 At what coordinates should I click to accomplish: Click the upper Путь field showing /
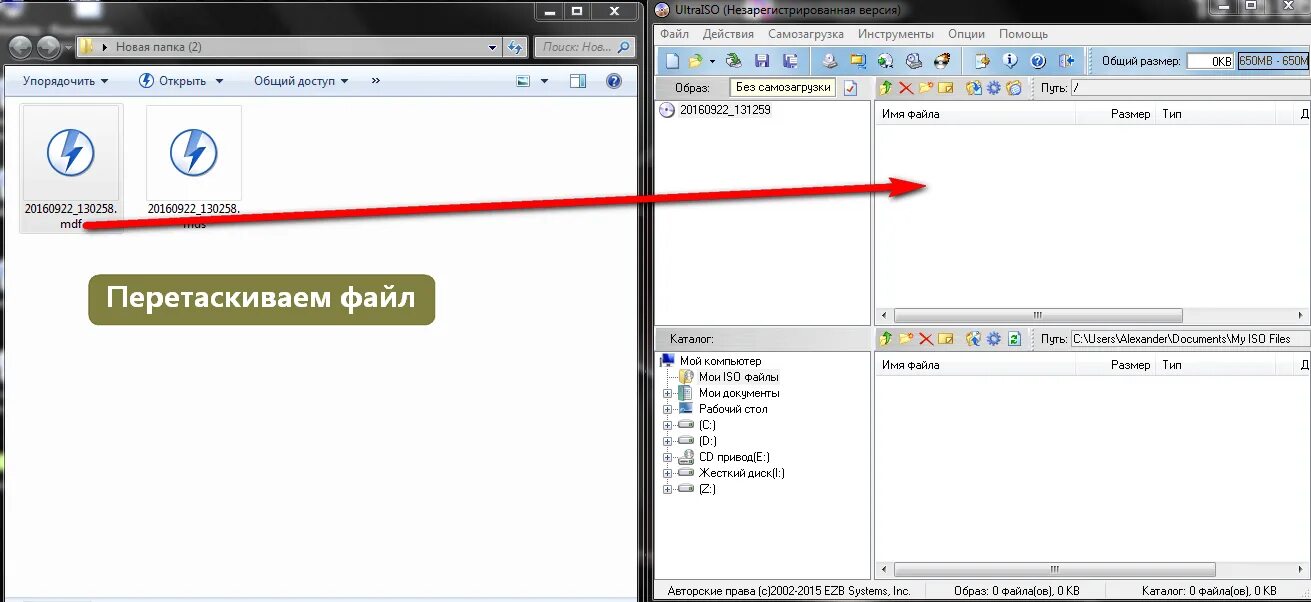pos(1189,88)
